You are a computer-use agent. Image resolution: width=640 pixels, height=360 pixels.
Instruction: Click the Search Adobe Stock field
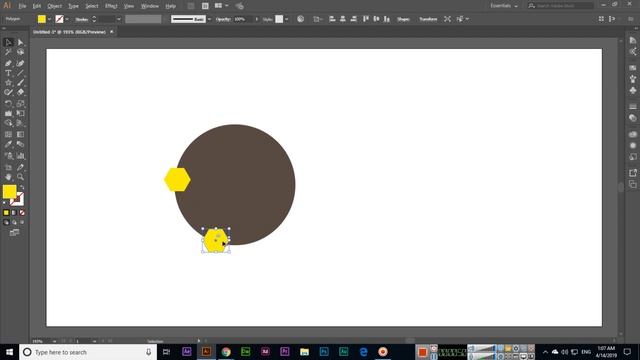pyautogui.click(x=561, y=6)
